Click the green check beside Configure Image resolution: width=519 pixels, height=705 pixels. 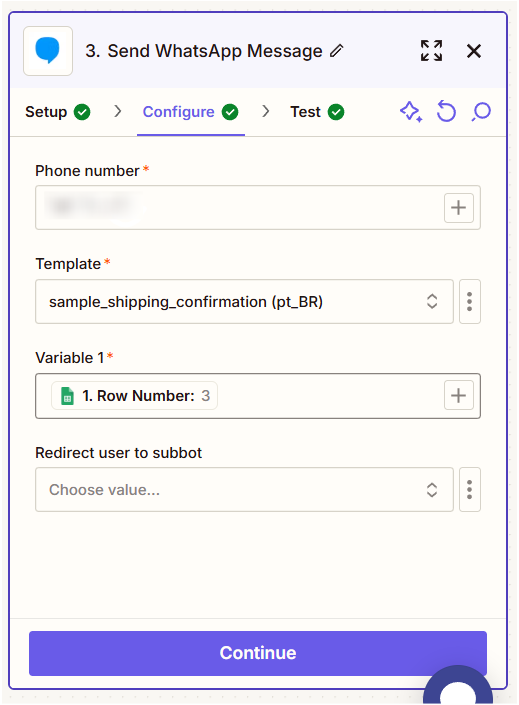point(230,112)
